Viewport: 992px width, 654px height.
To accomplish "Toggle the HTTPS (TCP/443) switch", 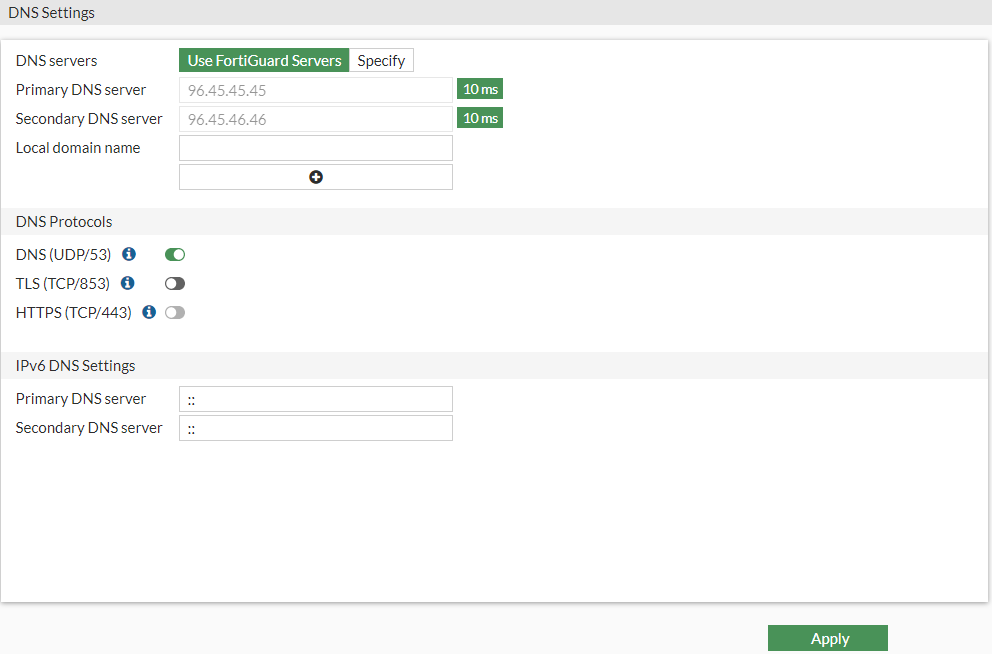I will (175, 312).
